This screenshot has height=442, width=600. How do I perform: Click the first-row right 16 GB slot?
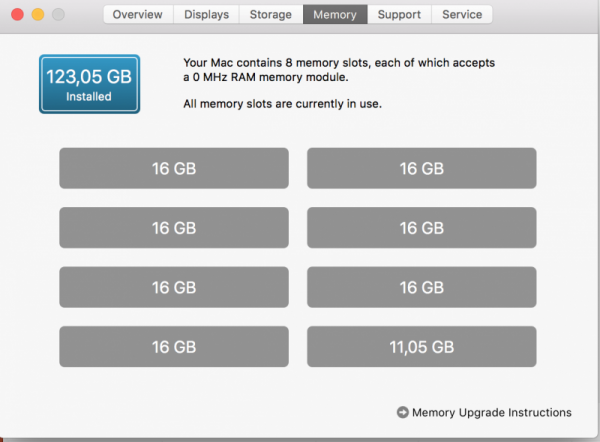coord(421,168)
